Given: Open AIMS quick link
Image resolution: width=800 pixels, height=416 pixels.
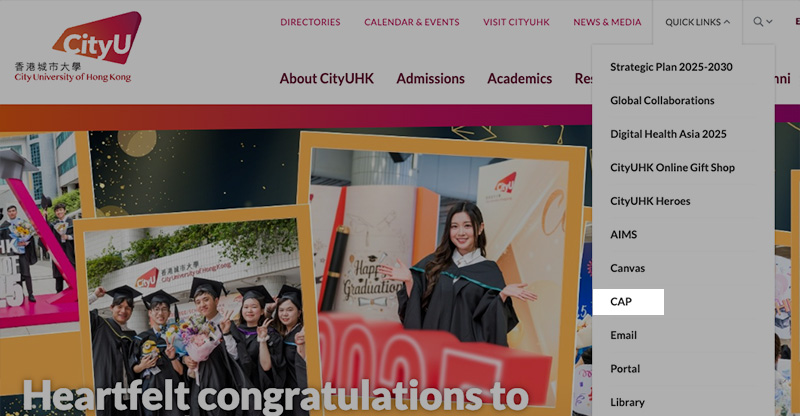Looking at the screenshot, I should 623,235.
